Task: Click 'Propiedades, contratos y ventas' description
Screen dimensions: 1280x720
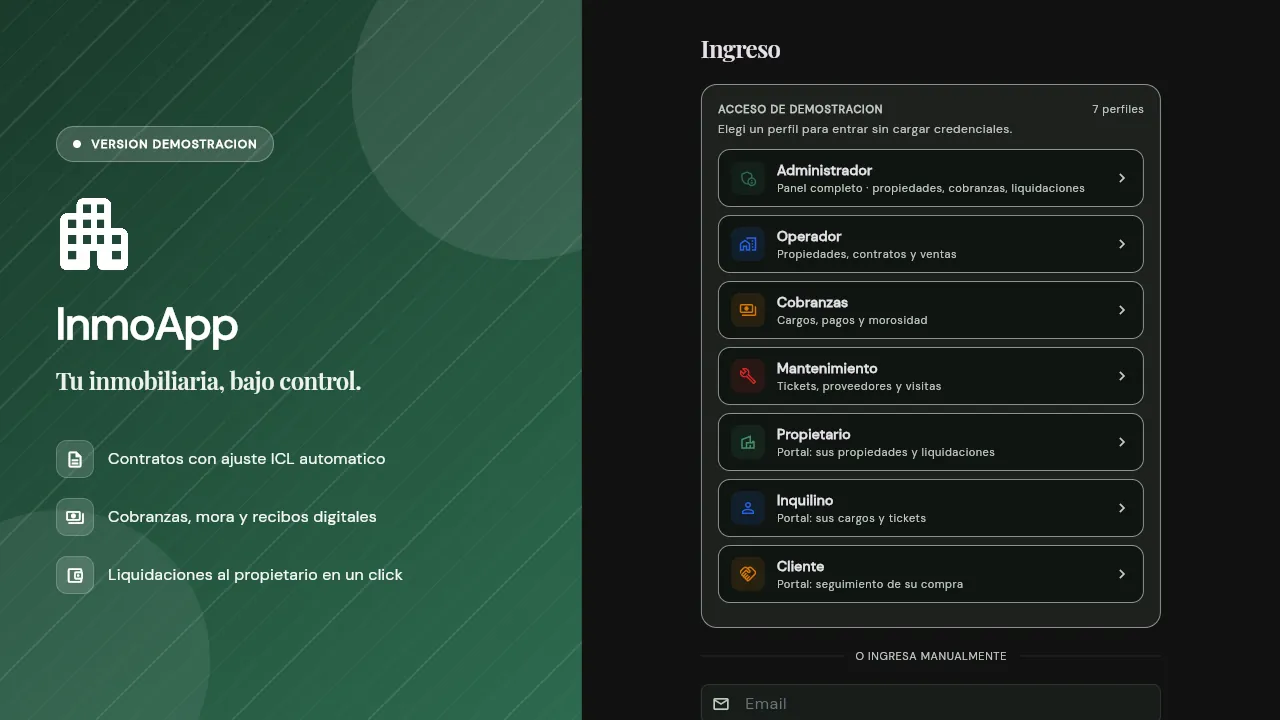Action: point(867,254)
